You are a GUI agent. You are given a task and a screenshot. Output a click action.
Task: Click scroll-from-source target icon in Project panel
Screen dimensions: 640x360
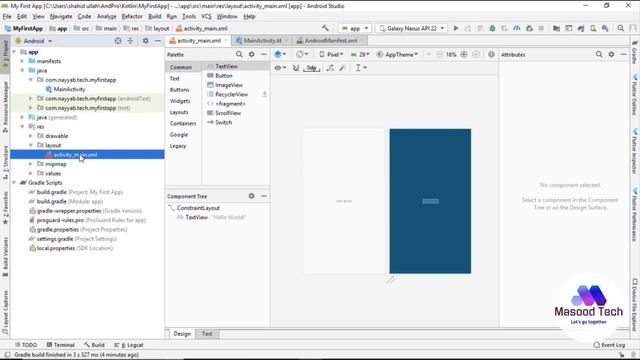118,41
